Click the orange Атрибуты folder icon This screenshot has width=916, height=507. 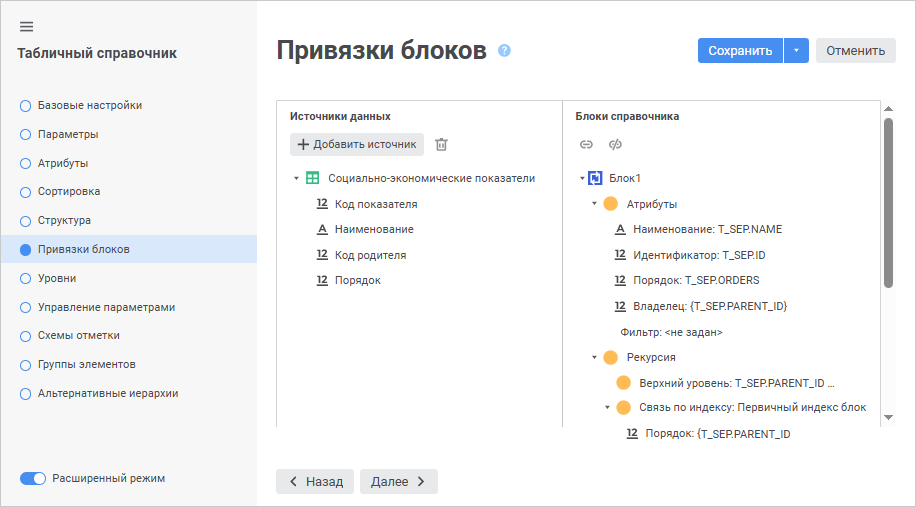tap(611, 204)
